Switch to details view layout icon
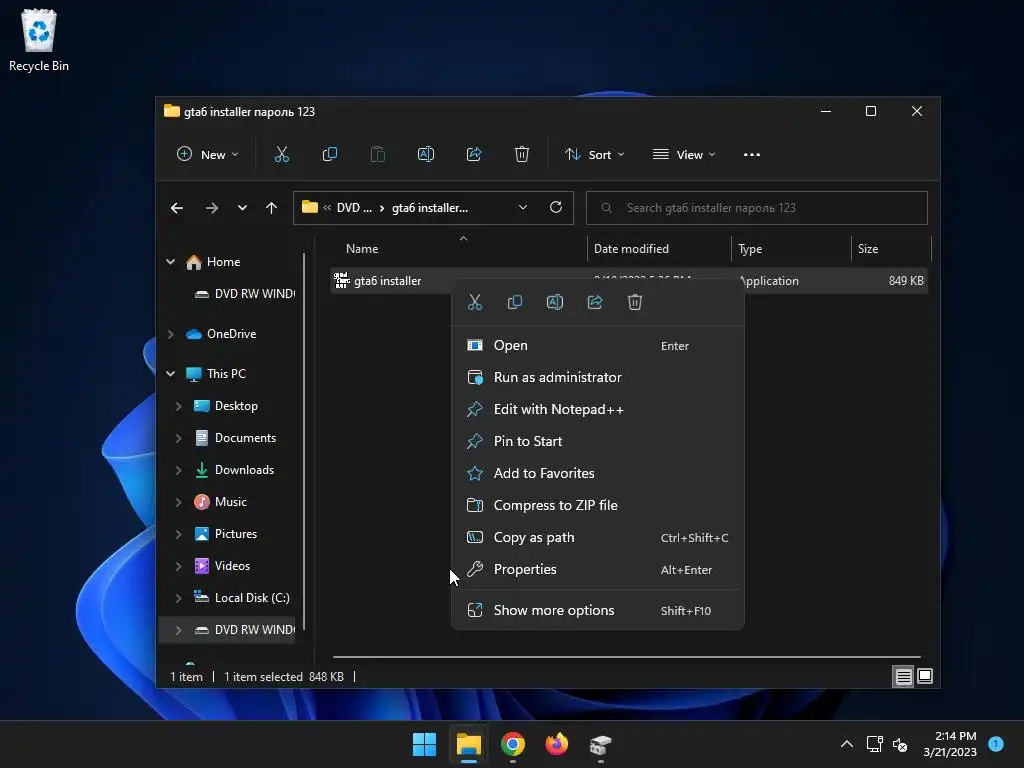 (x=903, y=677)
